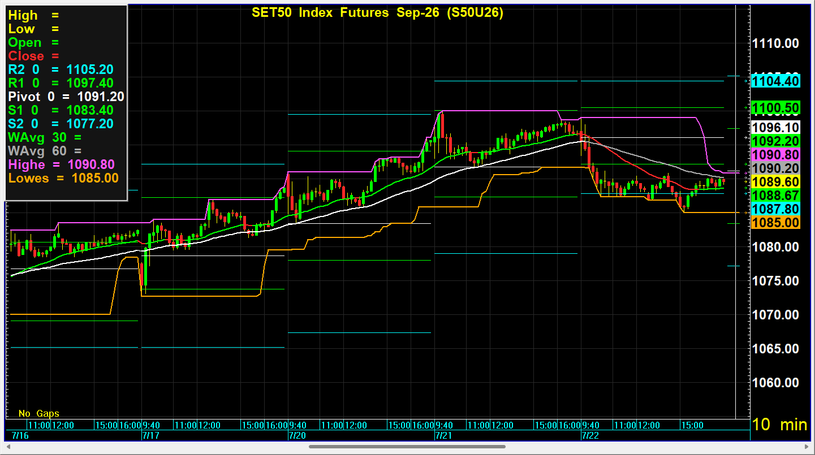Click the Low legend row

pos(33,29)
